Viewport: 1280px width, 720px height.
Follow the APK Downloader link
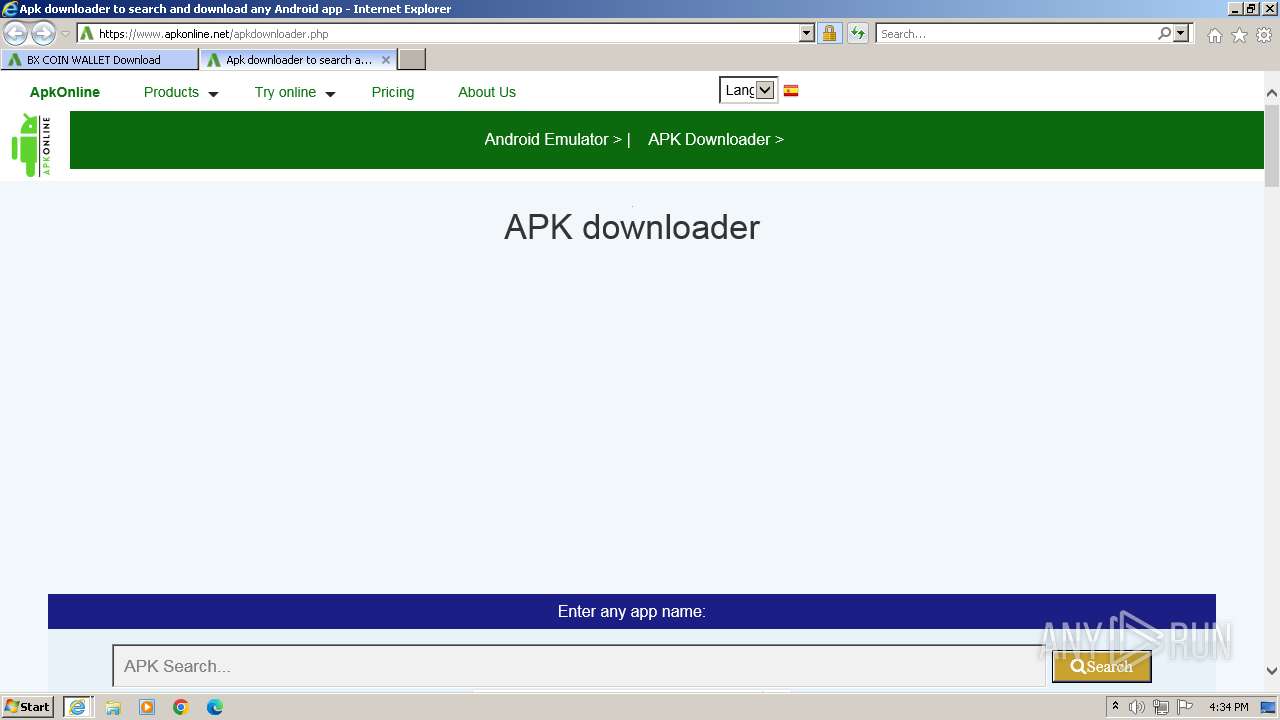716,139
